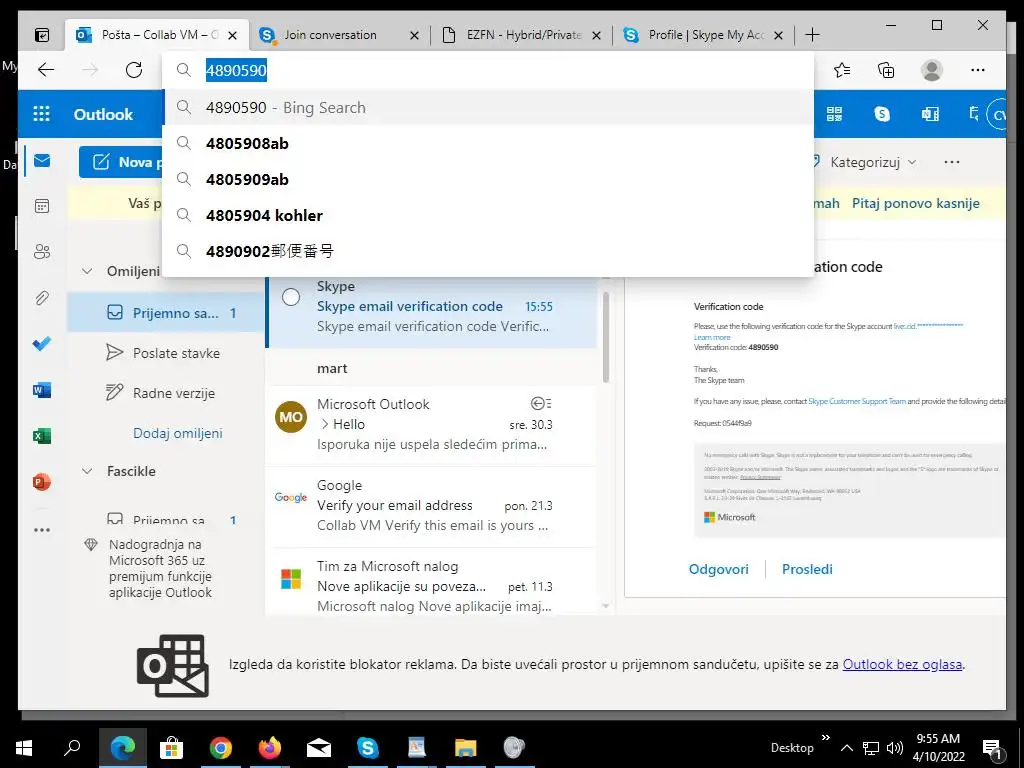This screenshot has width=1024, height=768.
Task: Click browser Back arrow
Action: 46,70
